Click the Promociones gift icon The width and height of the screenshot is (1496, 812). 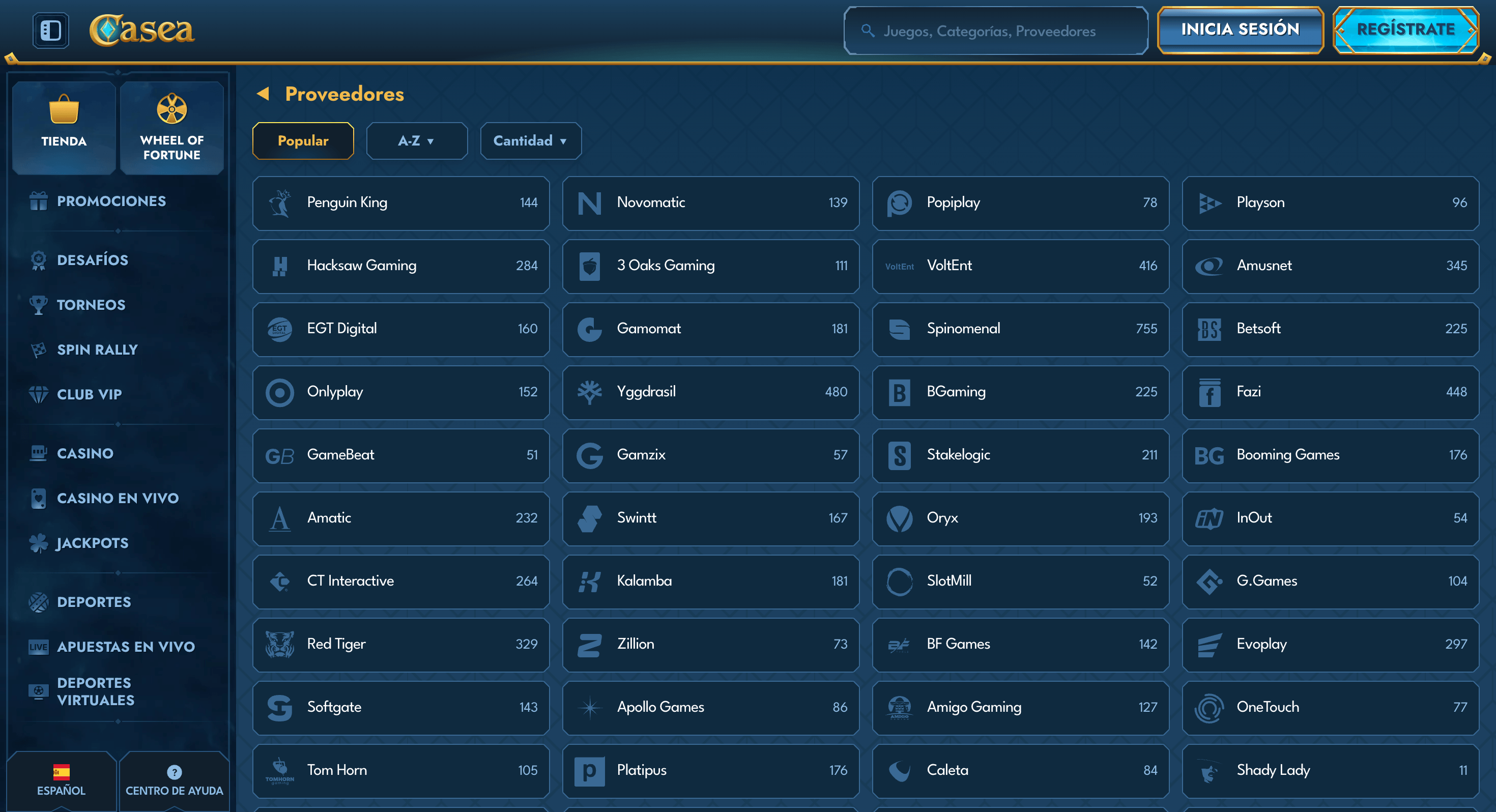coord(38,201)
